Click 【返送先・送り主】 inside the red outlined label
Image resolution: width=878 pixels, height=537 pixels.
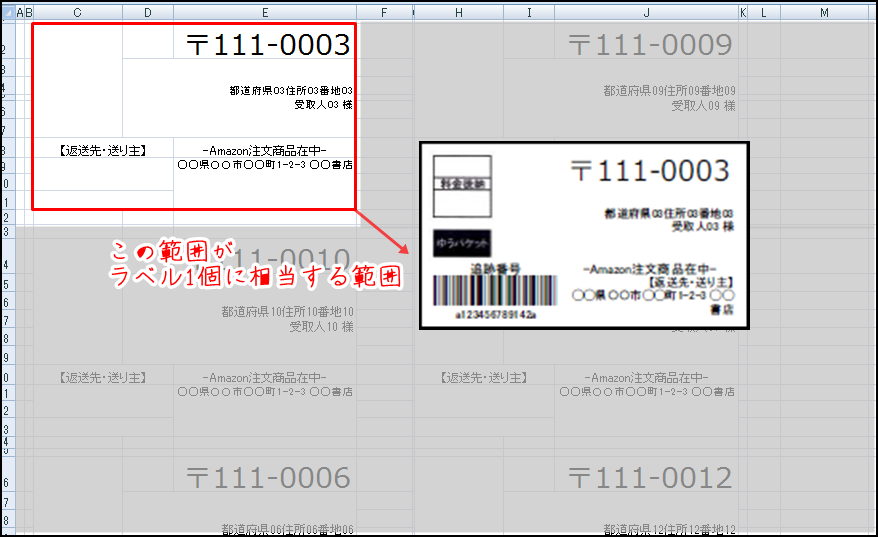pyautogui.click(x=102, y=151)
